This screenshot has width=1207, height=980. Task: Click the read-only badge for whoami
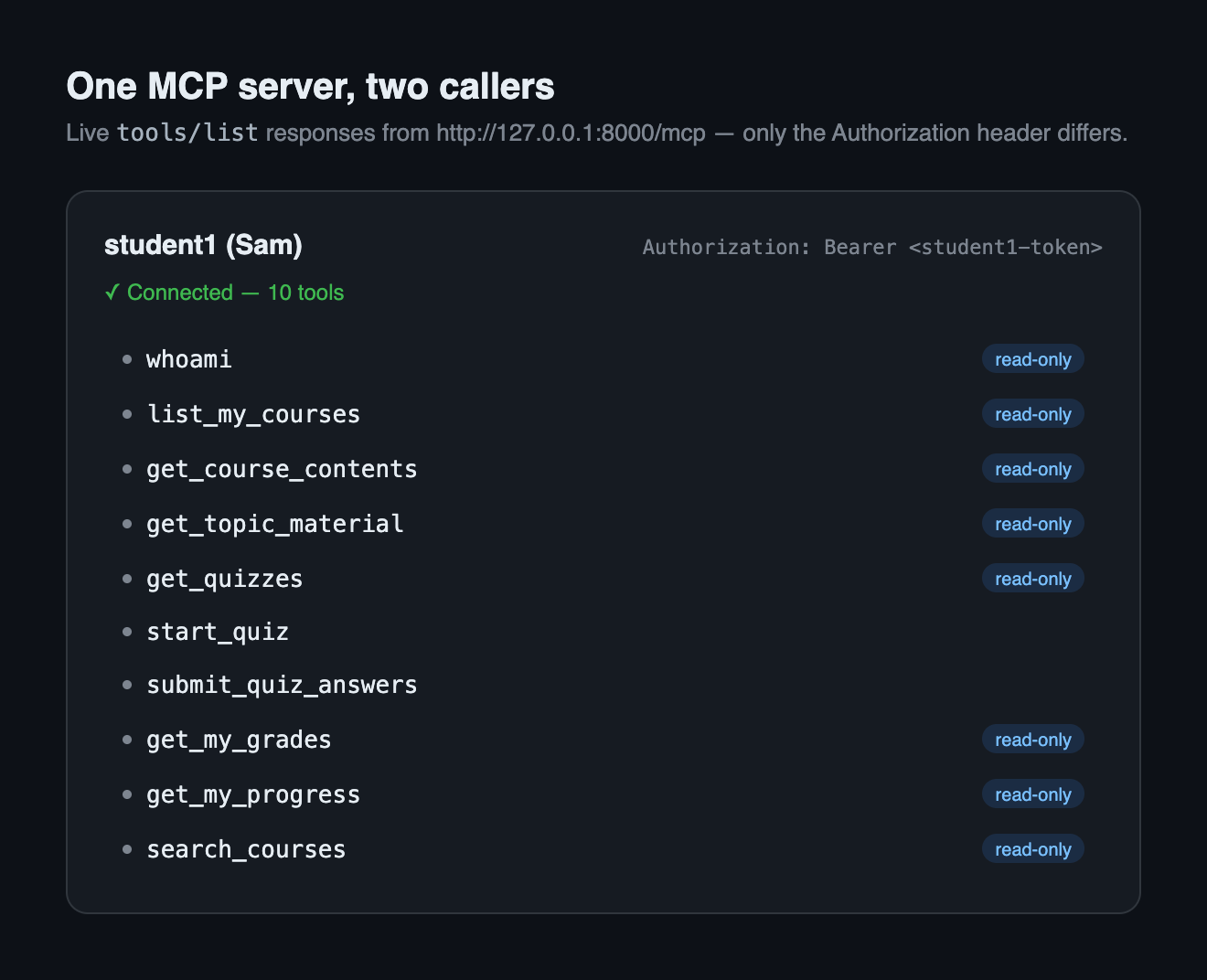(1033, 359)
